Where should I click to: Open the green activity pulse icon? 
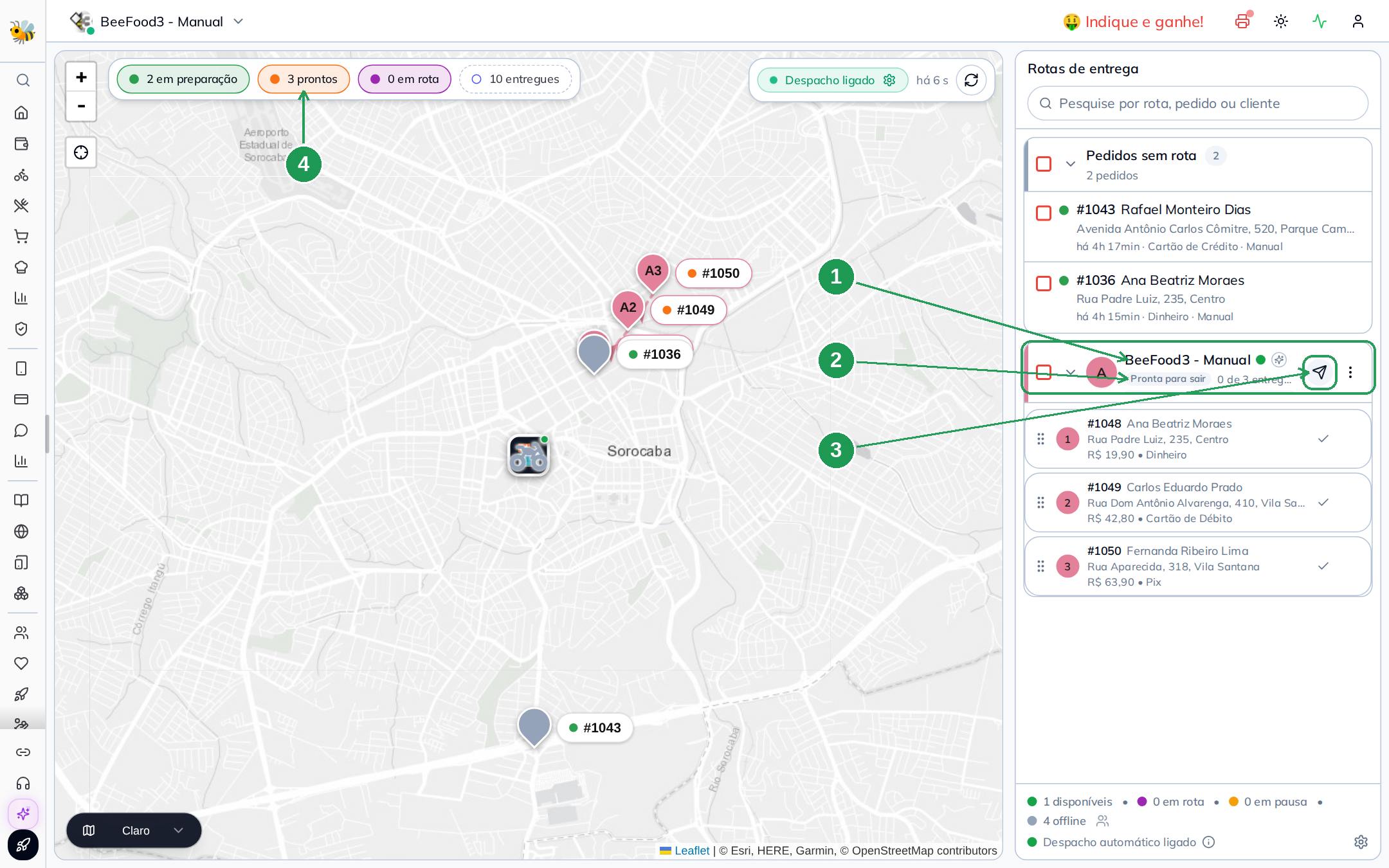point(1320,21)
